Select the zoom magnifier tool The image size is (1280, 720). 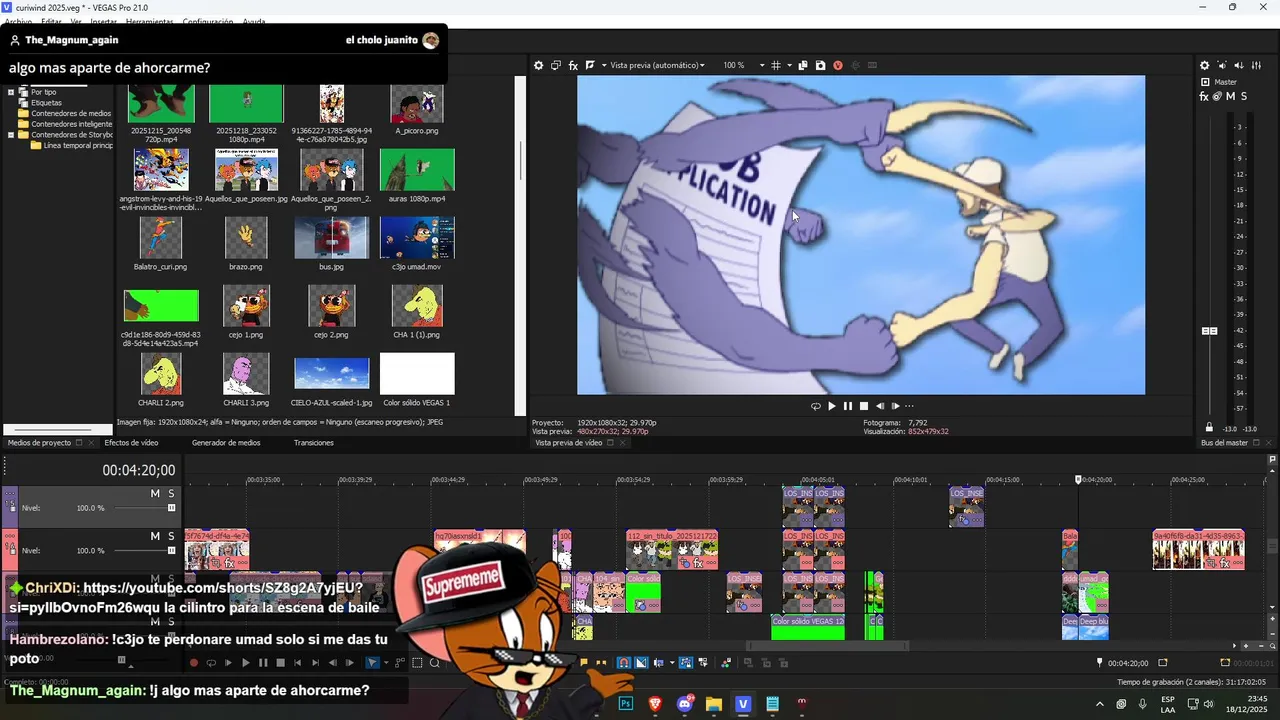(x=435, y=663)
